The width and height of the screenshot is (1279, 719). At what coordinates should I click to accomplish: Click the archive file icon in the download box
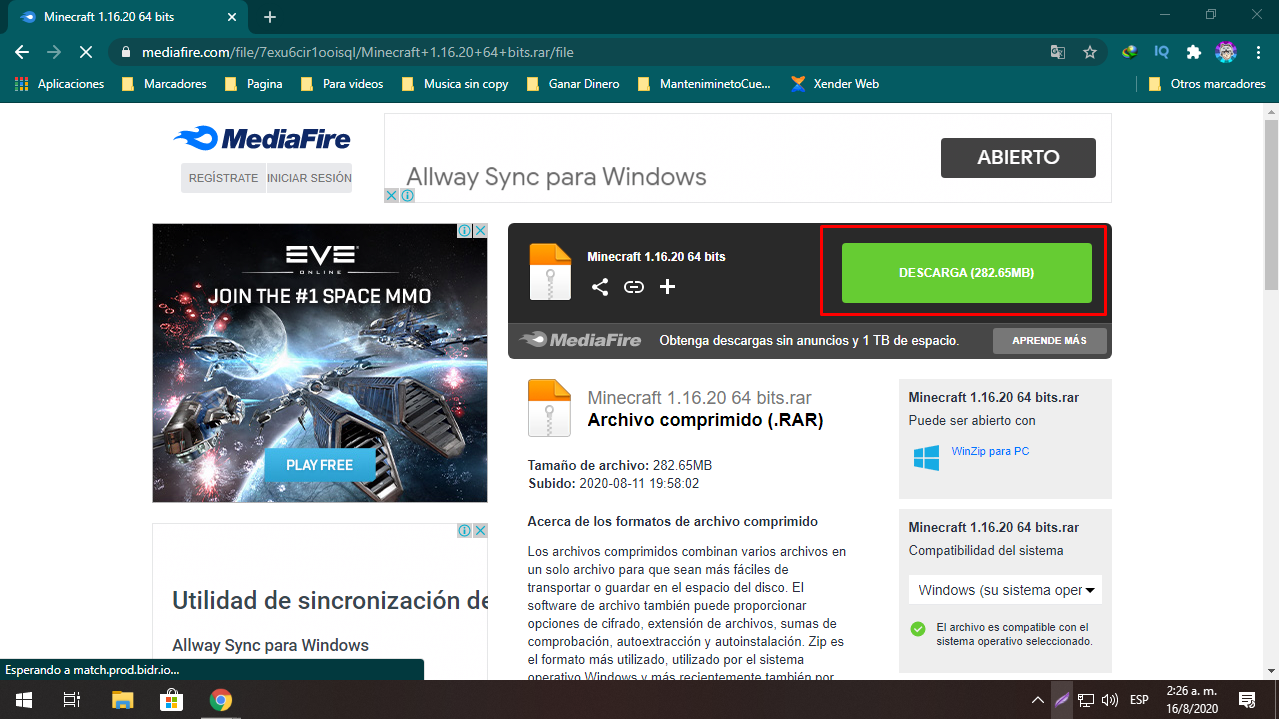point(550,271)
